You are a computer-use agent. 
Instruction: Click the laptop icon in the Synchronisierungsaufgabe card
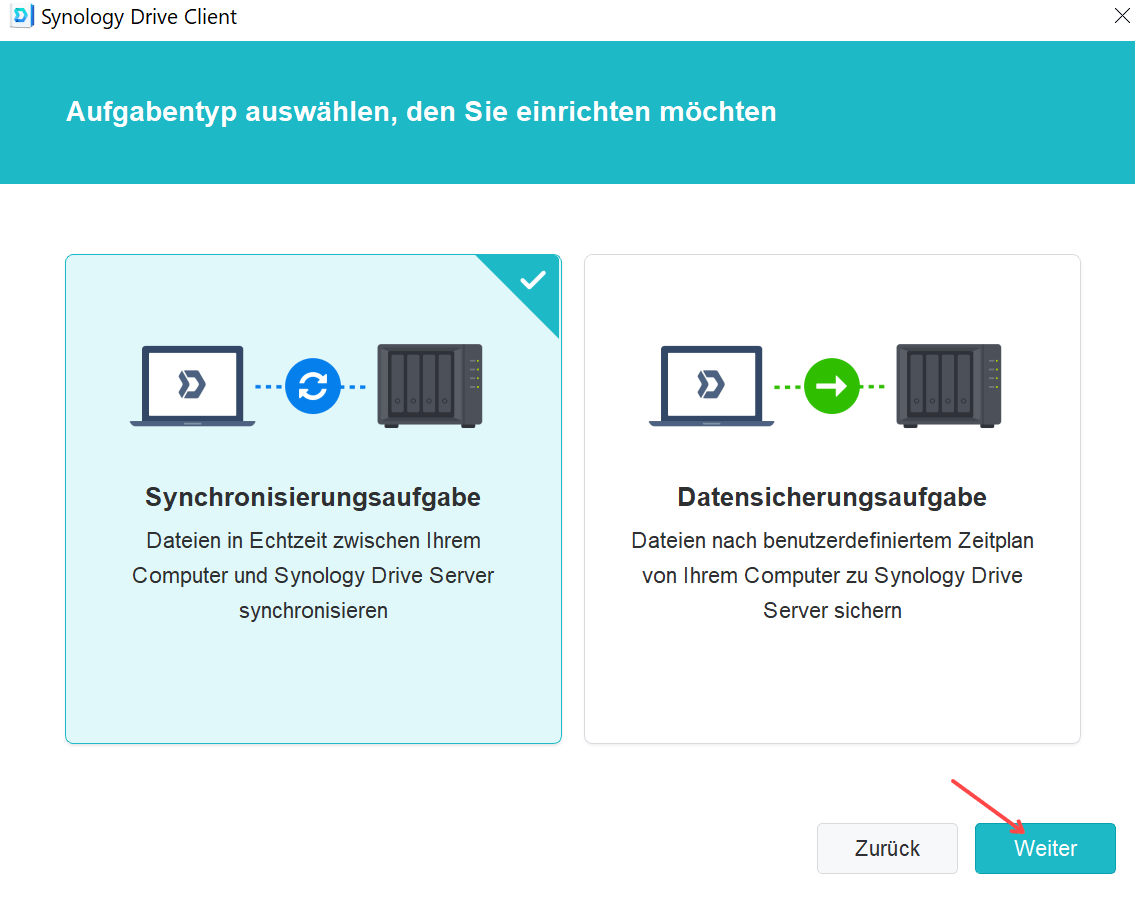[x=192, y=386]
